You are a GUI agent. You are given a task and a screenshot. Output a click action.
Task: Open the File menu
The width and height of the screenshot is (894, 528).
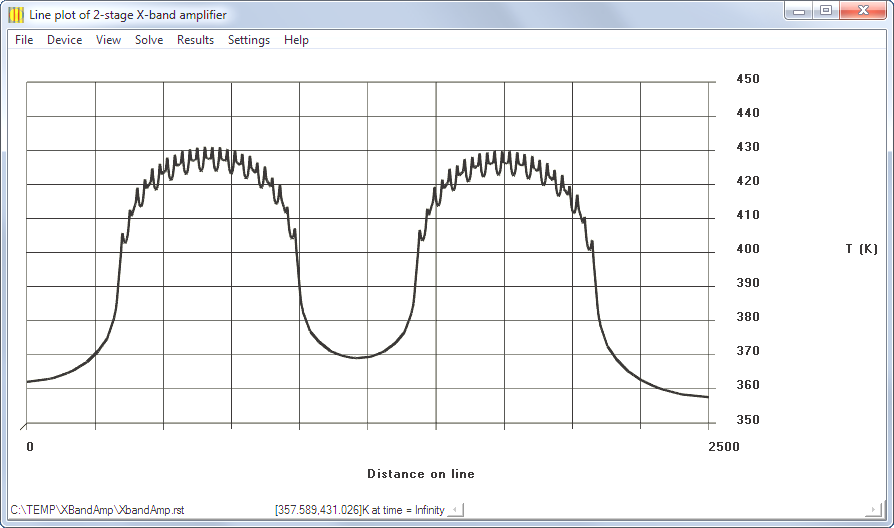click(x=24, y=40)
